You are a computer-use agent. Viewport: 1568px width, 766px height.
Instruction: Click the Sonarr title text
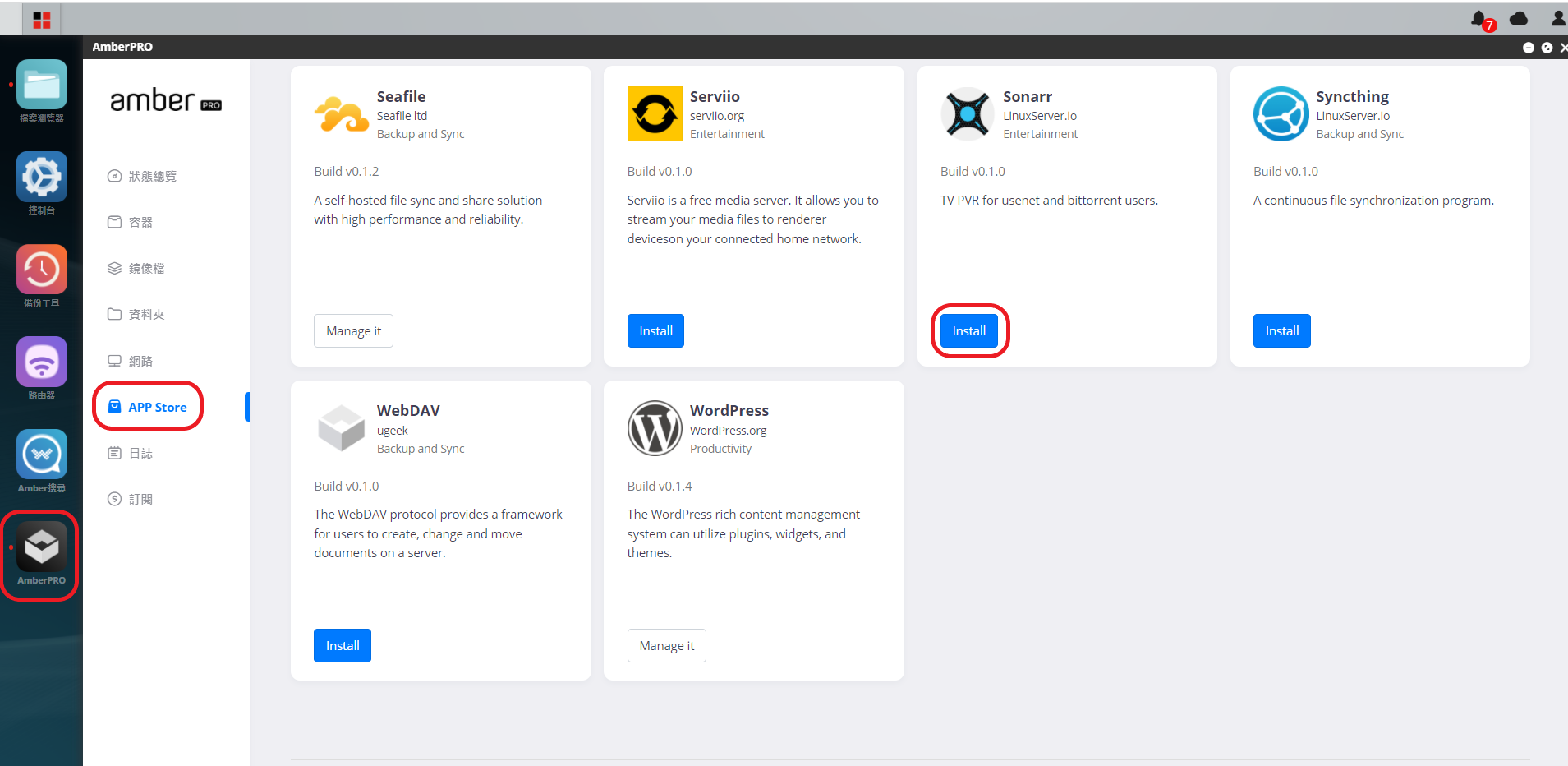[1028, 96]
